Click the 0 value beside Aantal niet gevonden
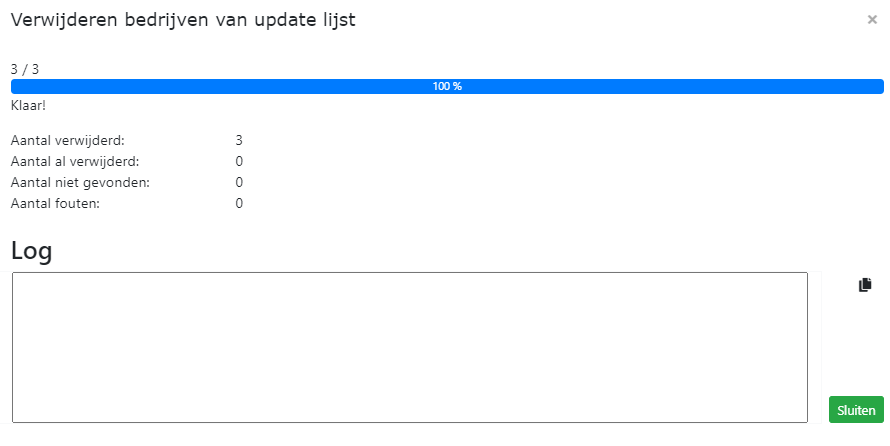890x446 pixels. pyautogui.click(x=239, y=182)
